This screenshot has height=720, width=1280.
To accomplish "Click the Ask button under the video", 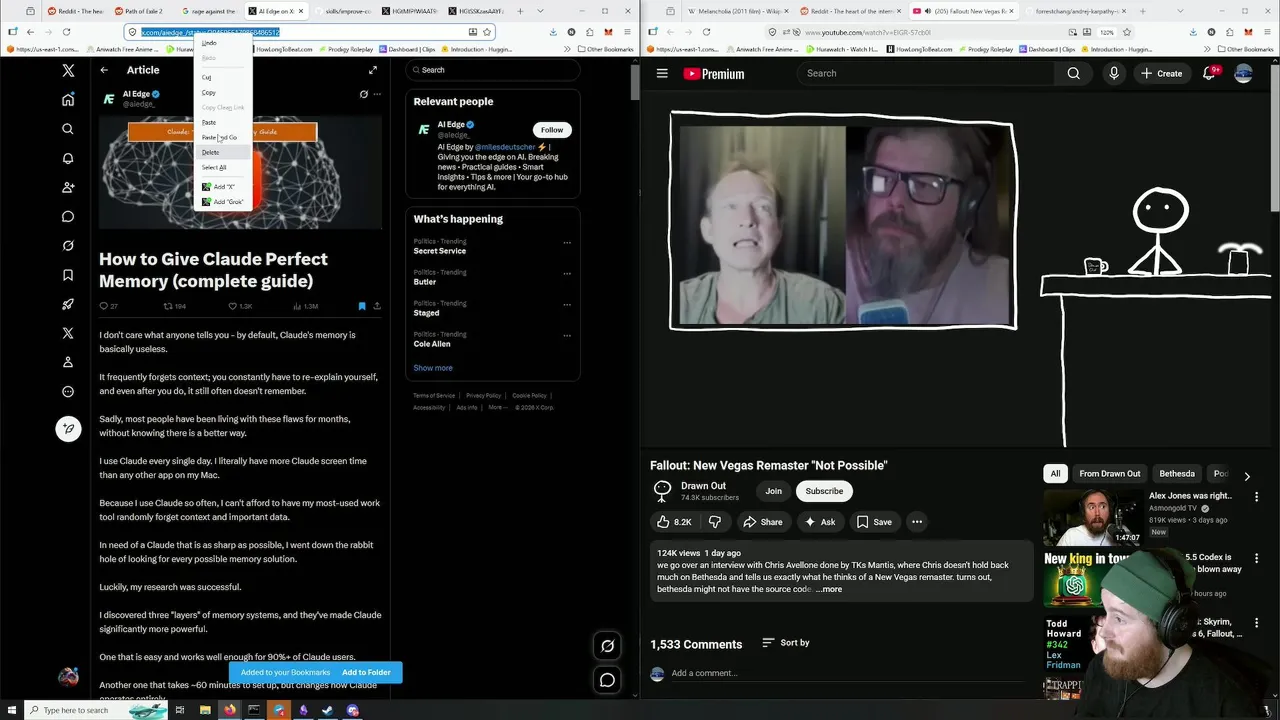I will point(819,521).
